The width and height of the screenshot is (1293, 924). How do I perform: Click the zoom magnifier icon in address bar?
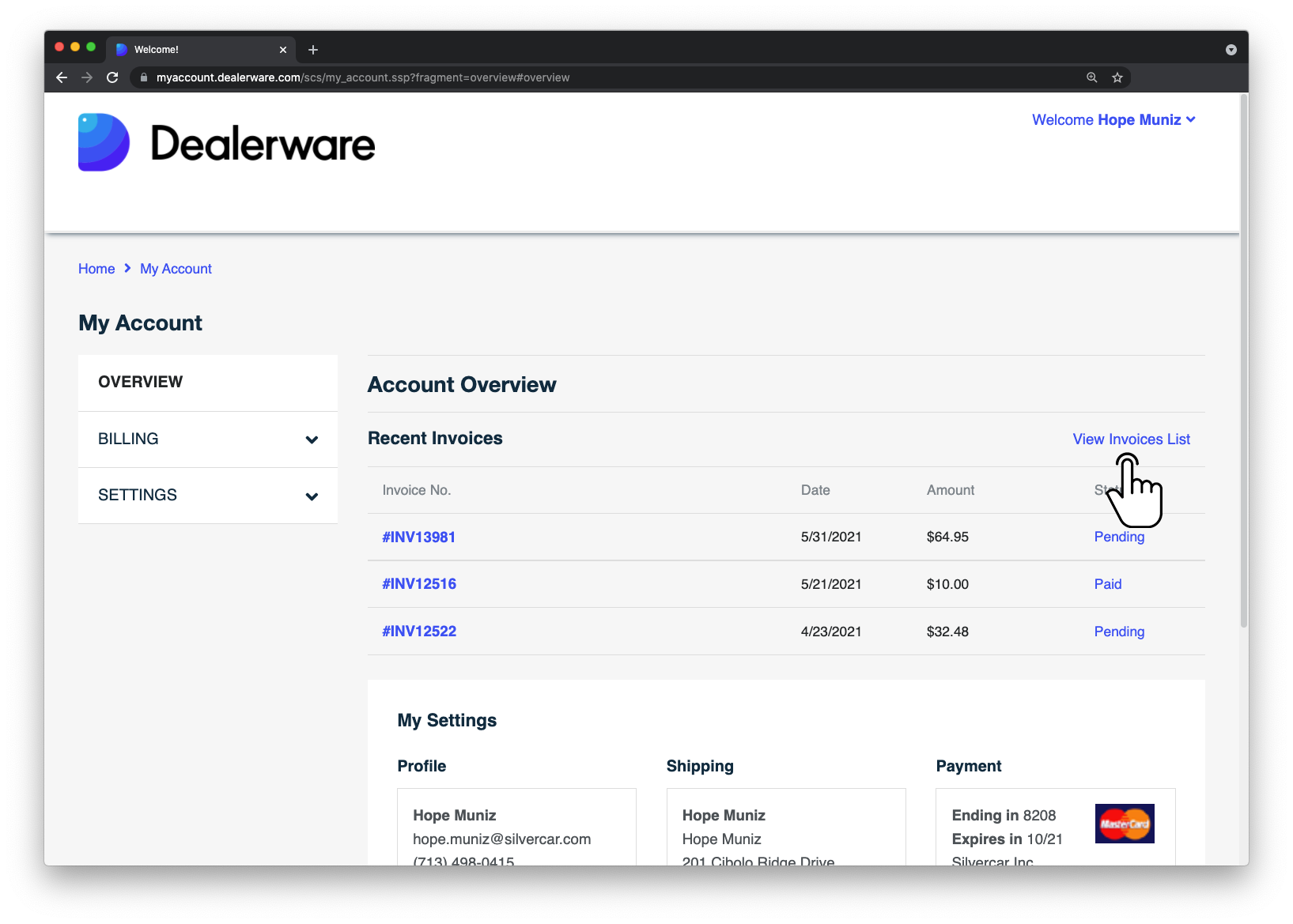point(1091,77)
